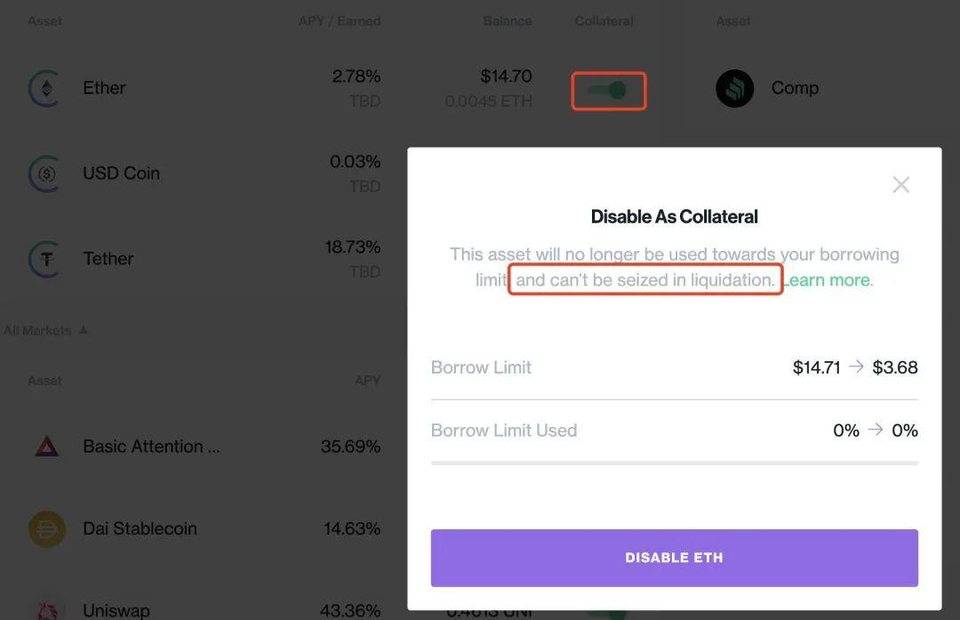The image size is (960, 620).
Task: Click the USD Coin asset icon
Action: coord(45,174)
